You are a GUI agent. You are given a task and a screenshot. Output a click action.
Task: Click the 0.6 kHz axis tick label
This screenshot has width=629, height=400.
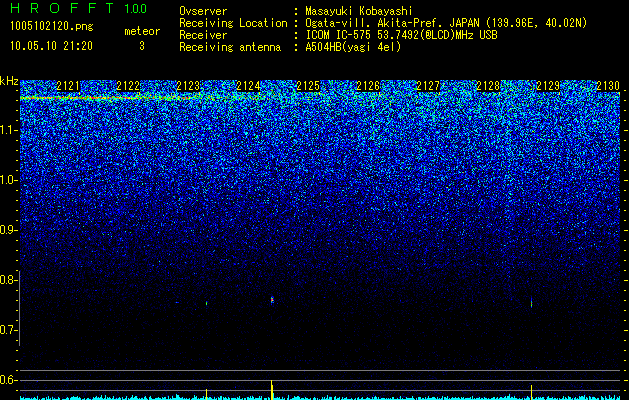pos(9,380)
